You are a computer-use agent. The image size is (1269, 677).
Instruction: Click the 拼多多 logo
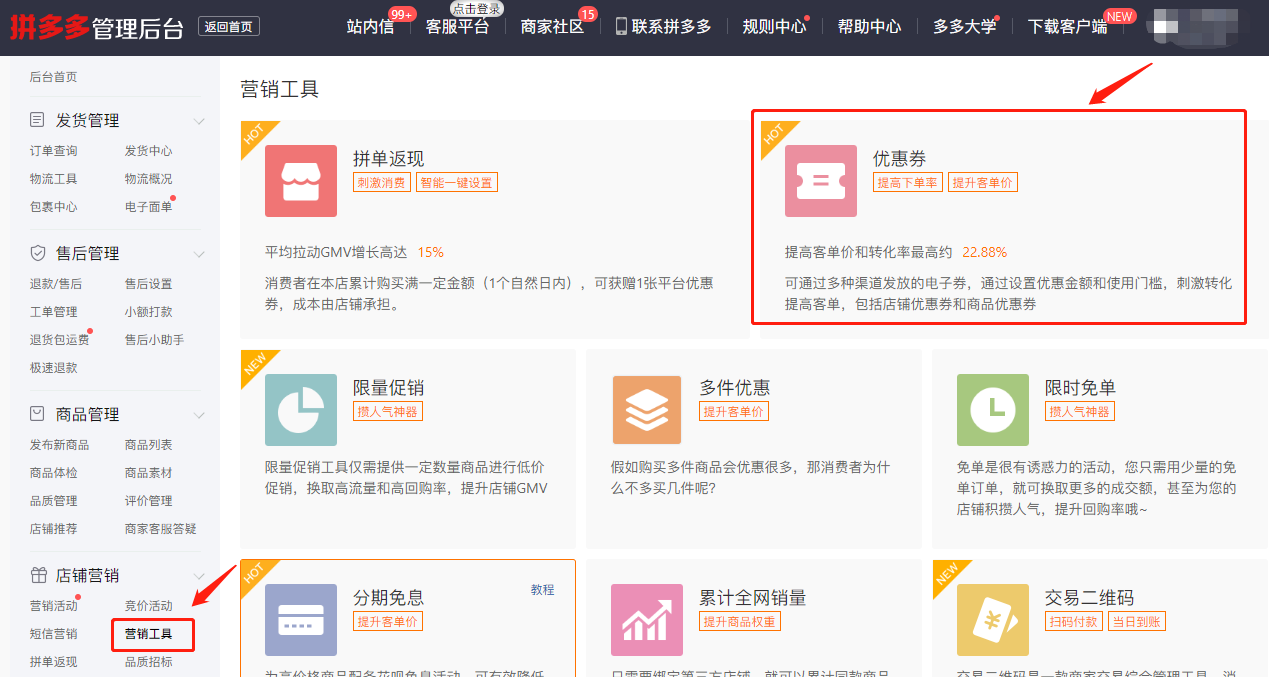click(x=48, y=27)
